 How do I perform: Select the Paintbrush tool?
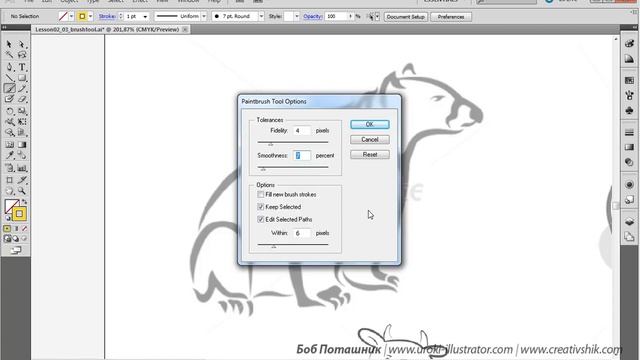[x=9, y=88]
